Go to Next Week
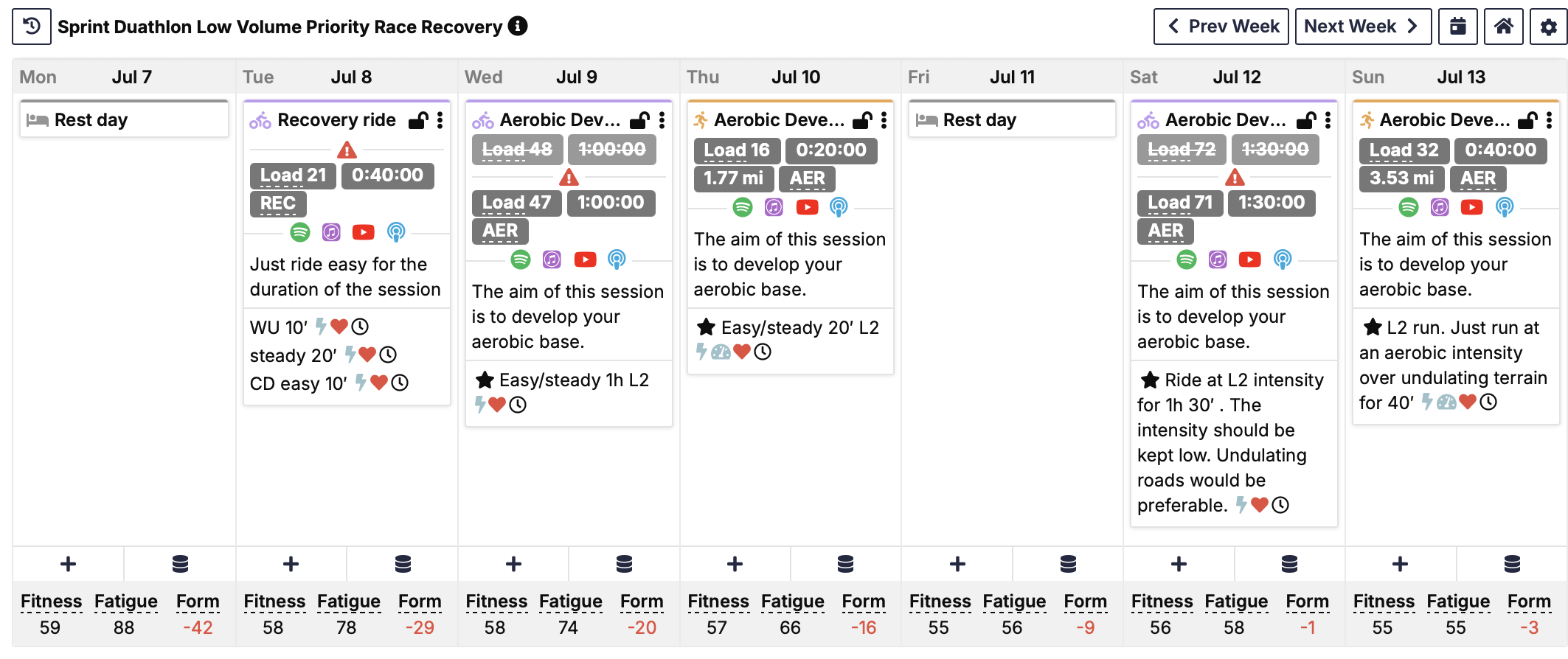The image size is (1568, 659). [x=1363, y=27]
